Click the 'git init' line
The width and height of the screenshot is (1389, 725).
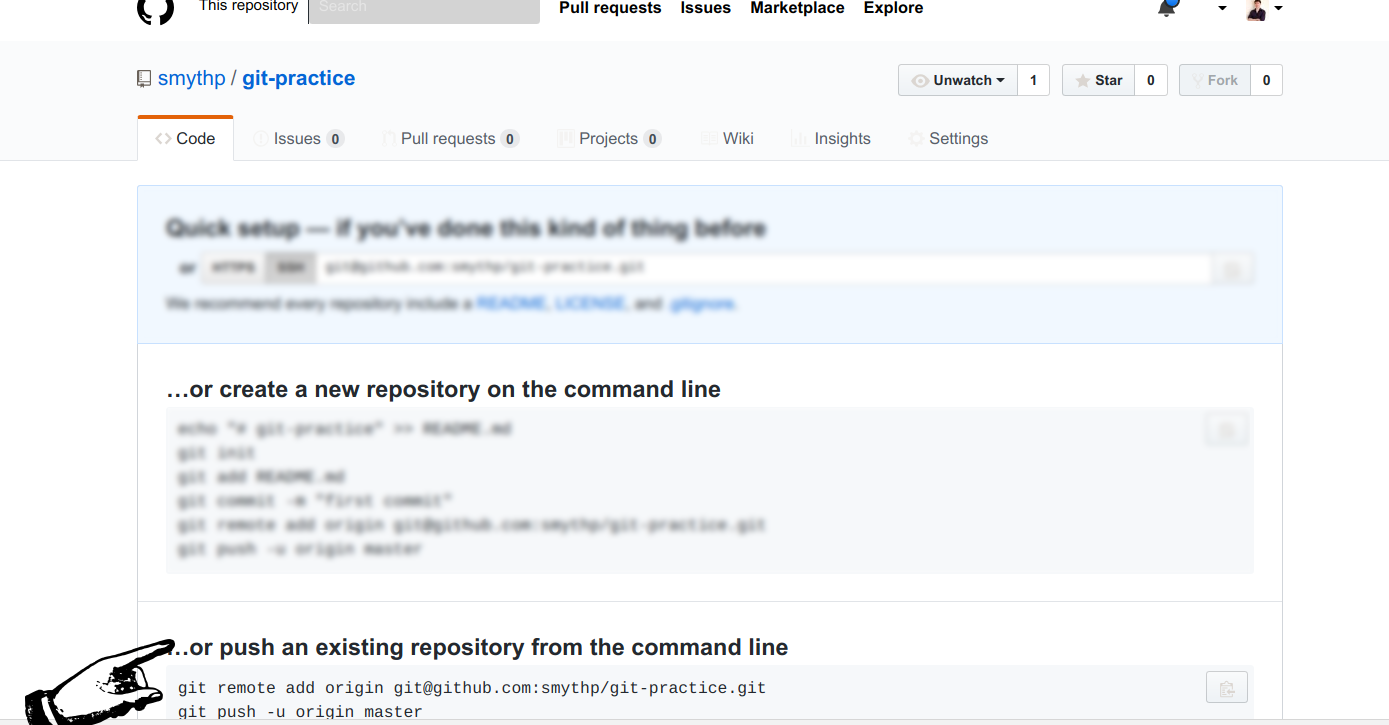[x=217, y=453]
